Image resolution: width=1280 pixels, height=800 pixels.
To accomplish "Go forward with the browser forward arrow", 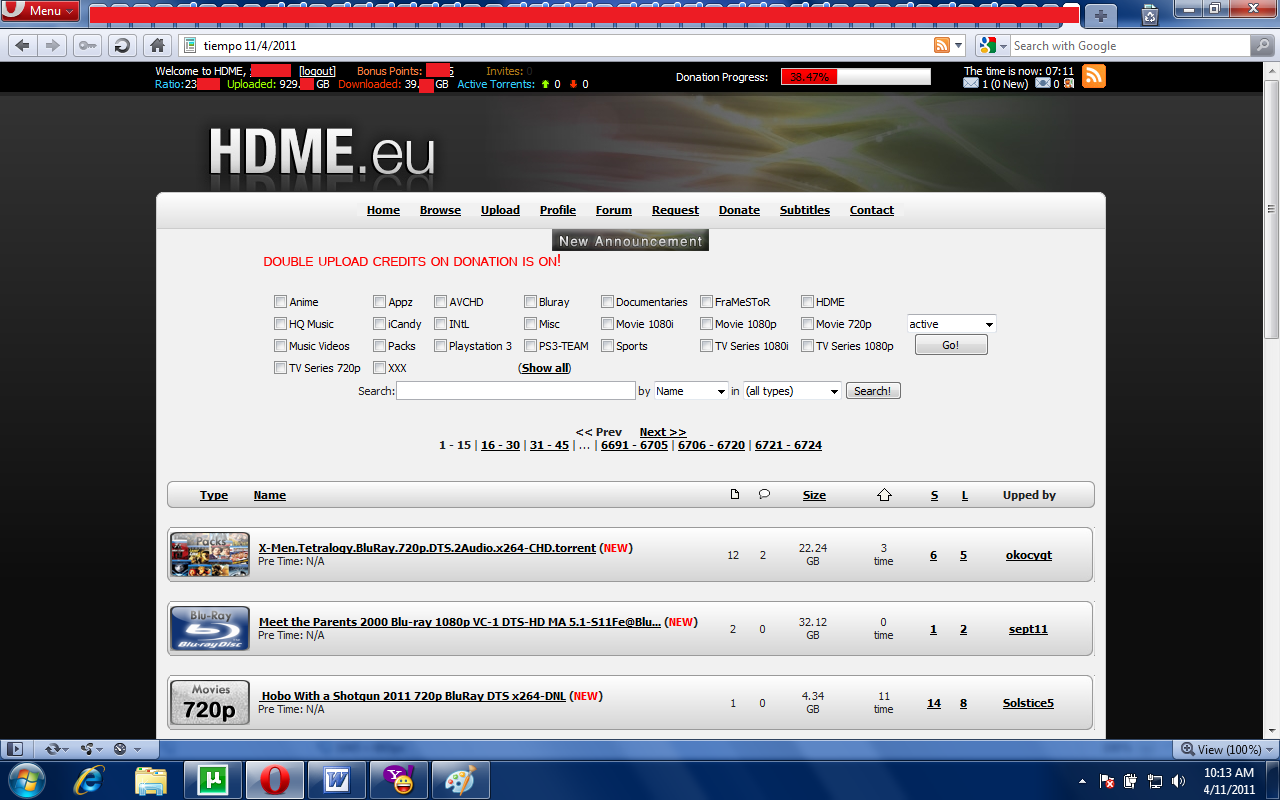I will tap(53, 45).
